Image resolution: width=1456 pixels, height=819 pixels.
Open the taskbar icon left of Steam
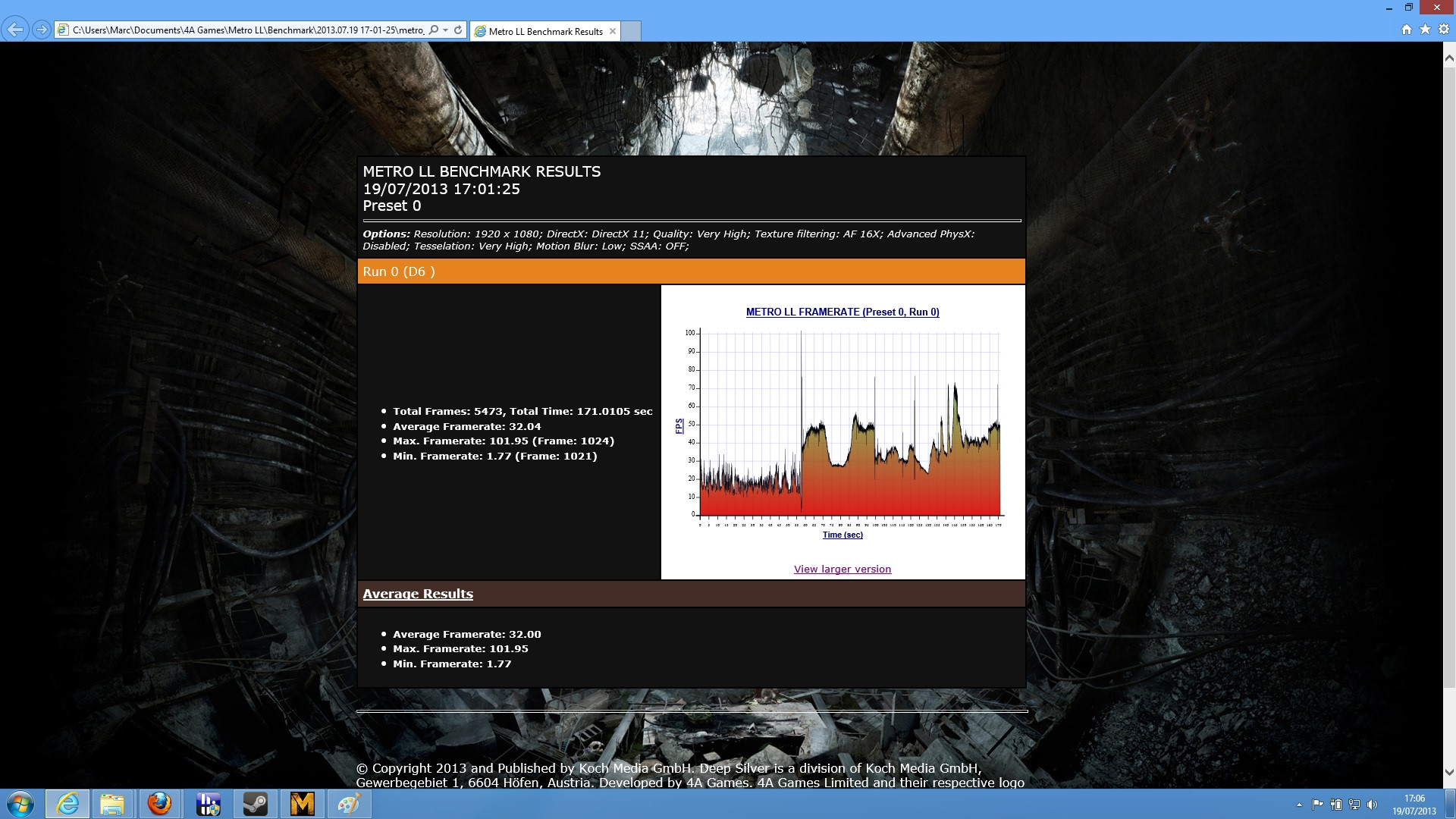[x=208, y=804]
